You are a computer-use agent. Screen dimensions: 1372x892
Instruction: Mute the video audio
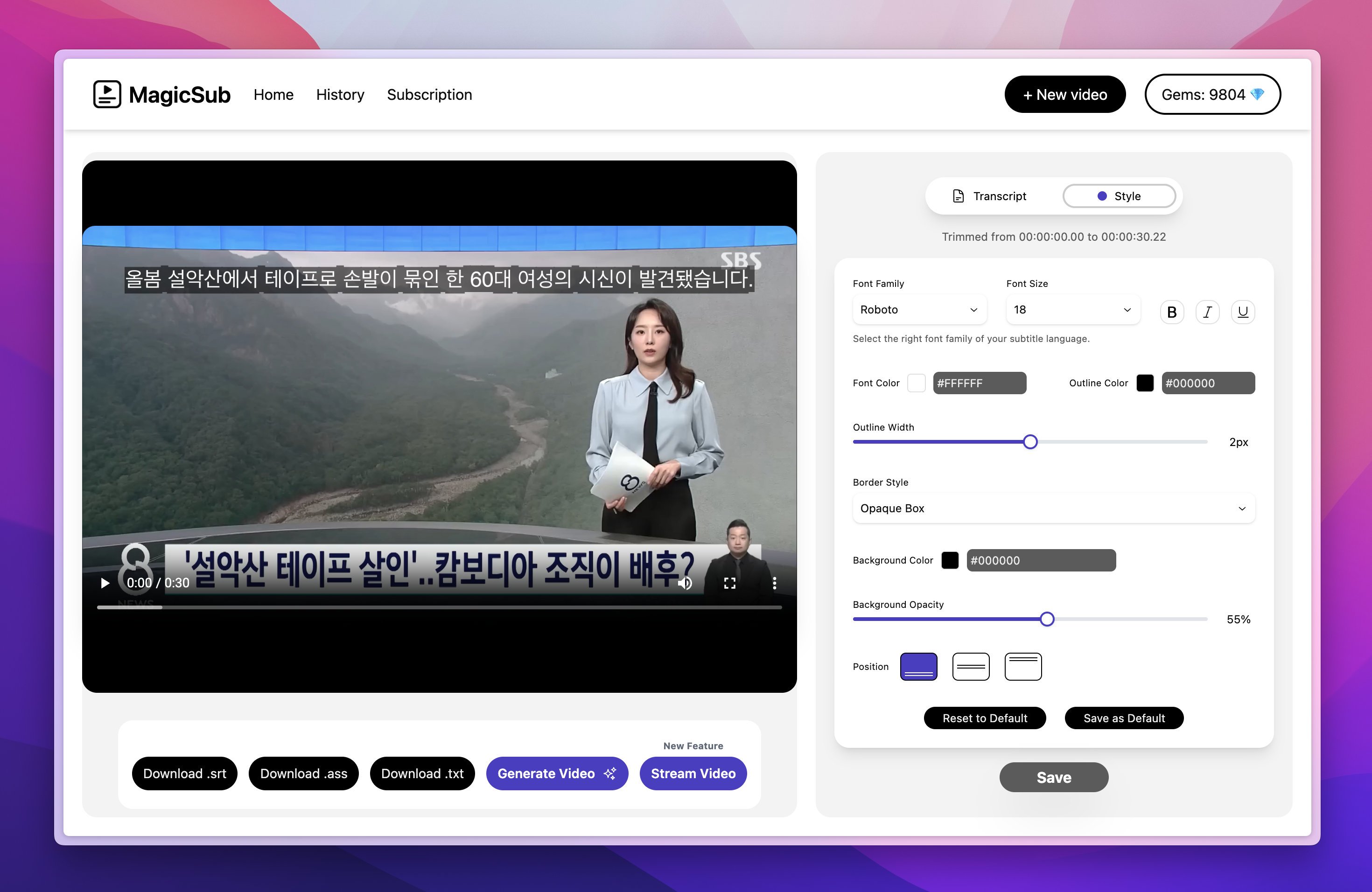coord(685,583)
